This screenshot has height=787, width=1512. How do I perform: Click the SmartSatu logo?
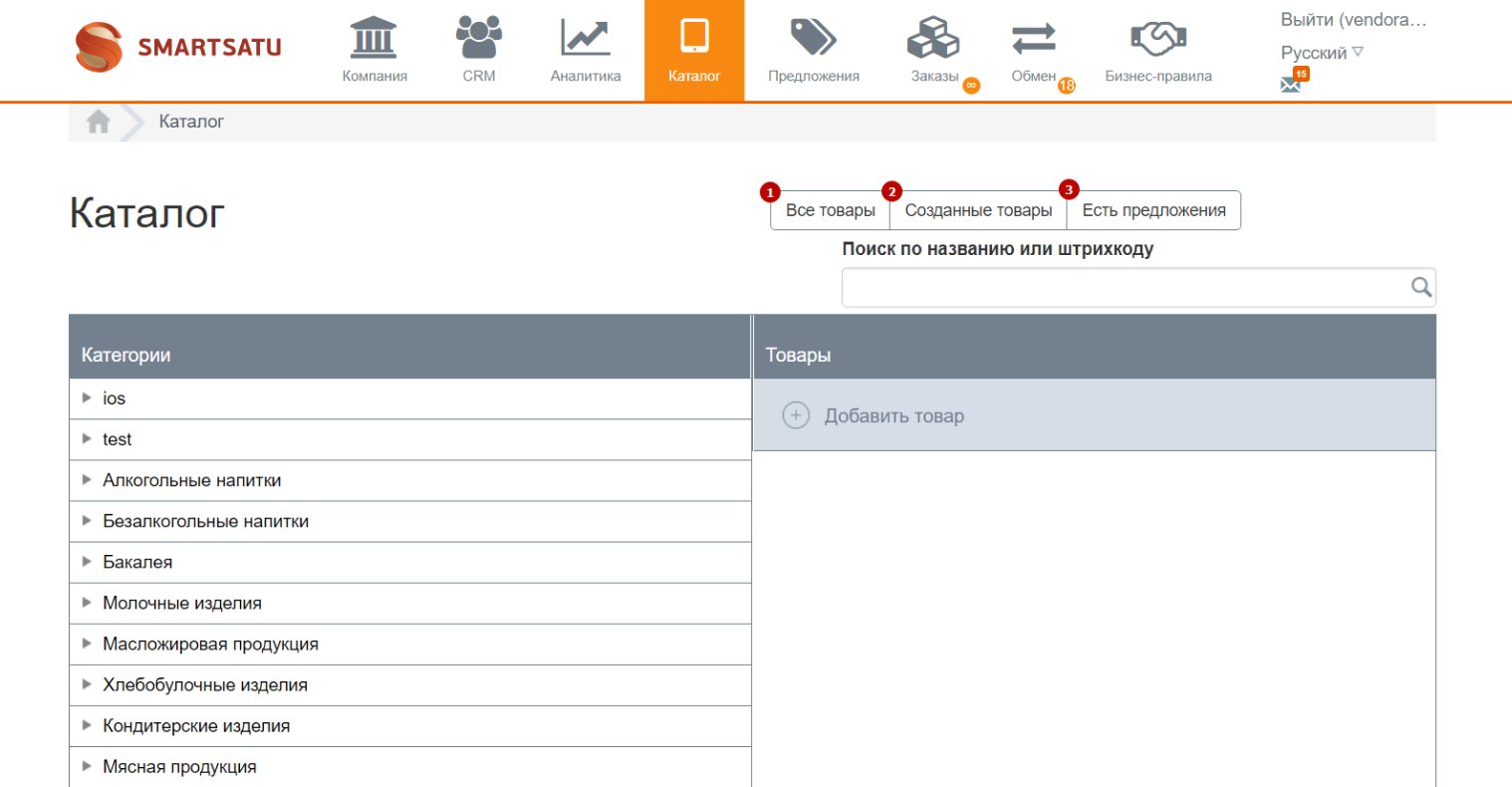178,47
